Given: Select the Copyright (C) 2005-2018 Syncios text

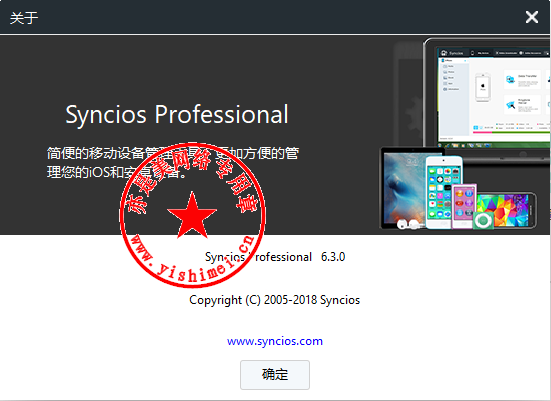Looking at the screenshot, I should click(274, 300).
